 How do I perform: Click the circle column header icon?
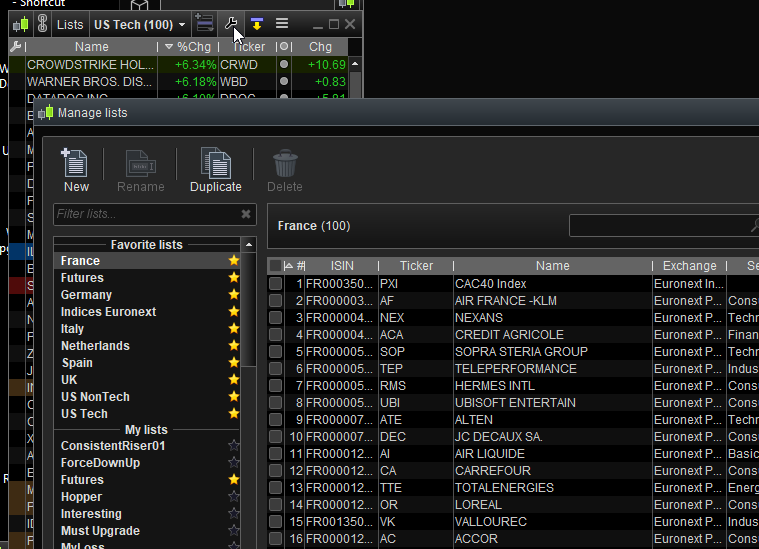284,46
